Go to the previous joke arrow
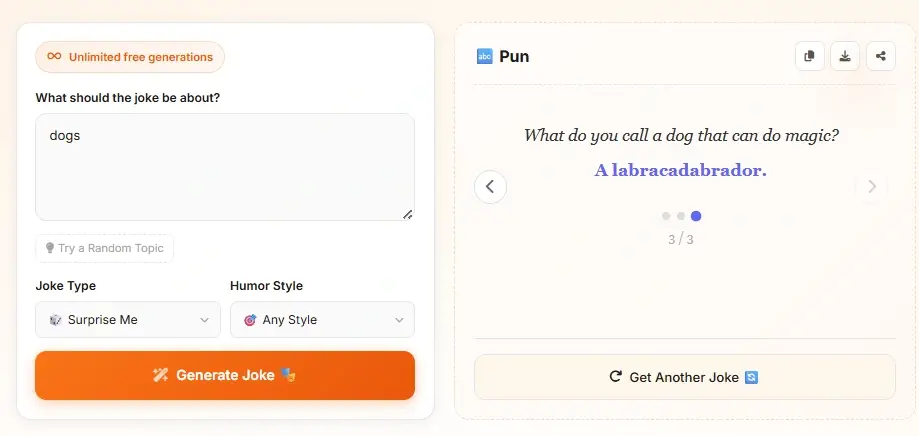 click(x=490, y=186)
